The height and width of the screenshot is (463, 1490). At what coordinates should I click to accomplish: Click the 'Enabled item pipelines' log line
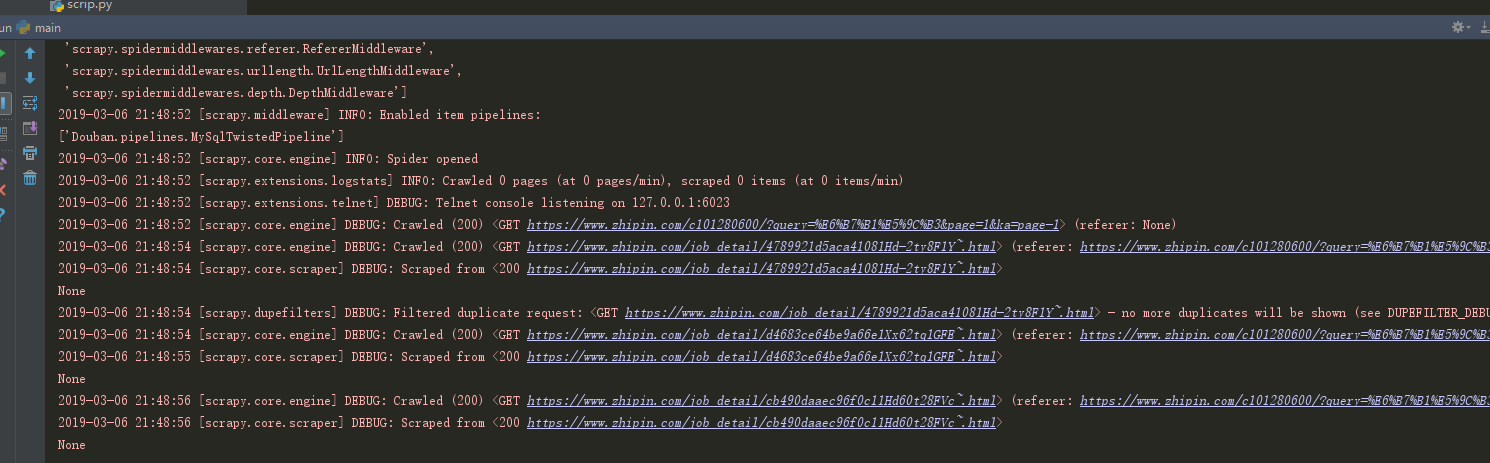(x=299, y=115)
